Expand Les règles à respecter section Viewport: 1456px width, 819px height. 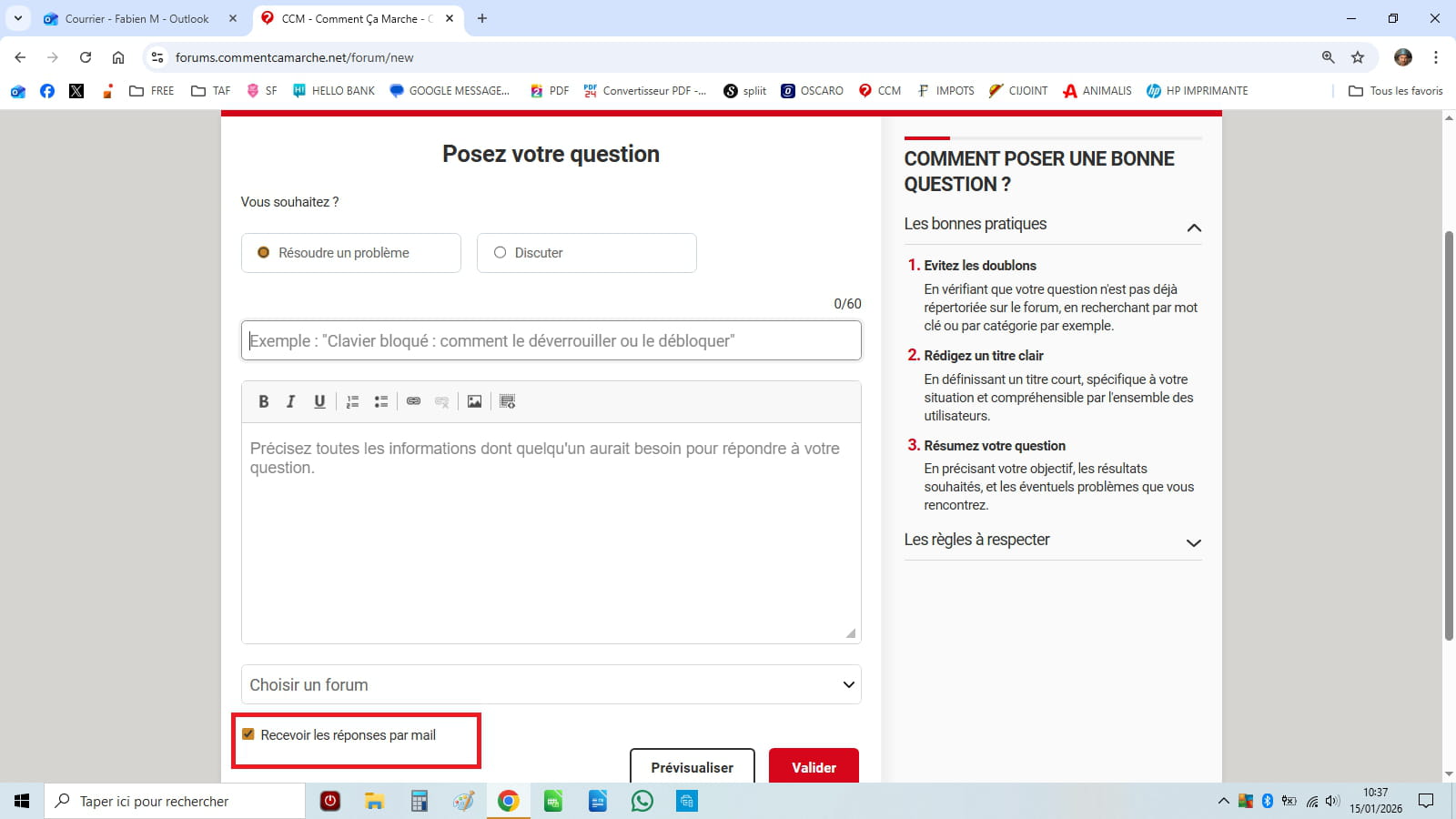coord(1193,541)
